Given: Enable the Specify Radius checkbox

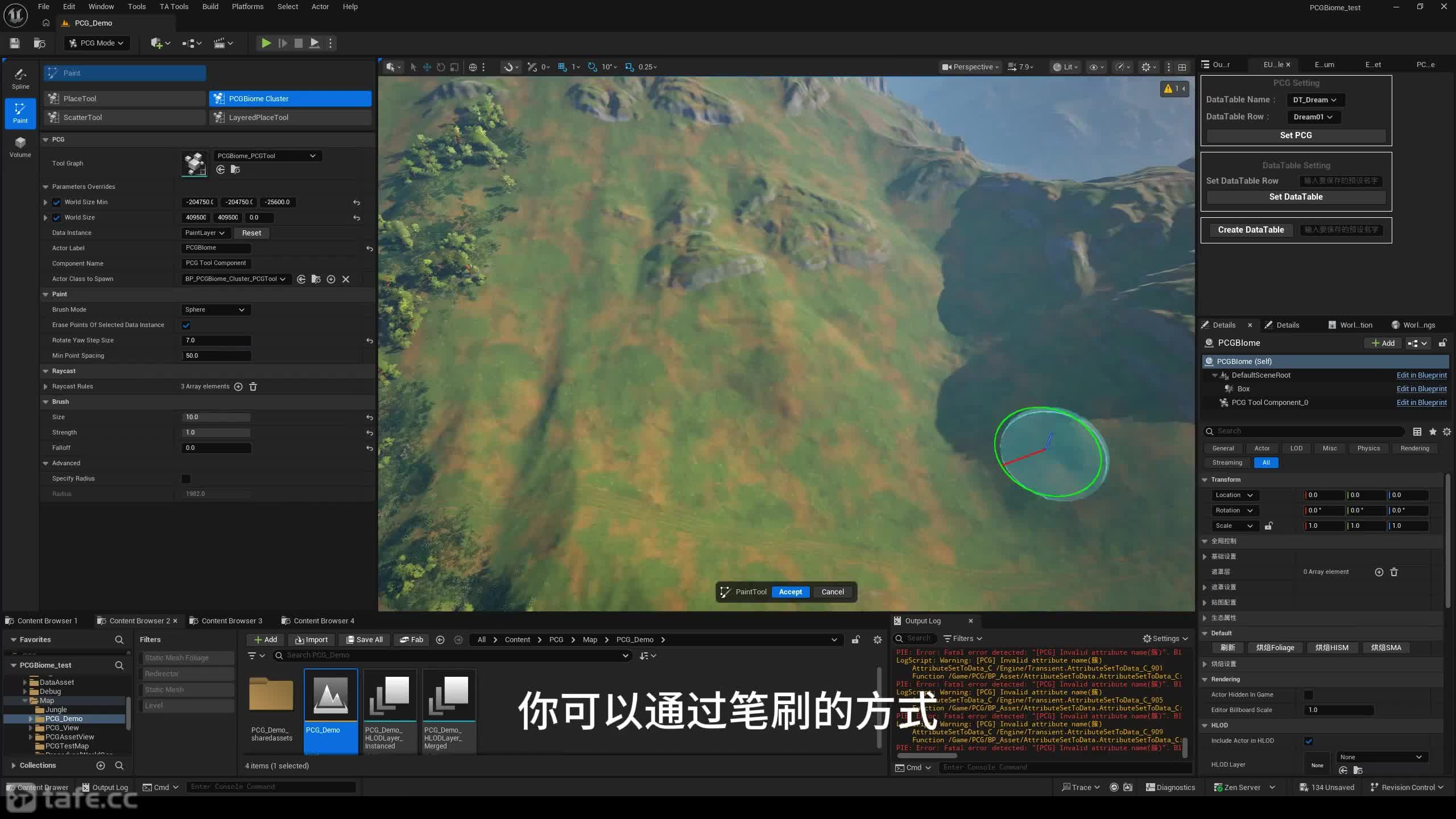Looking at the screenshot, I should tap(186, 479).
